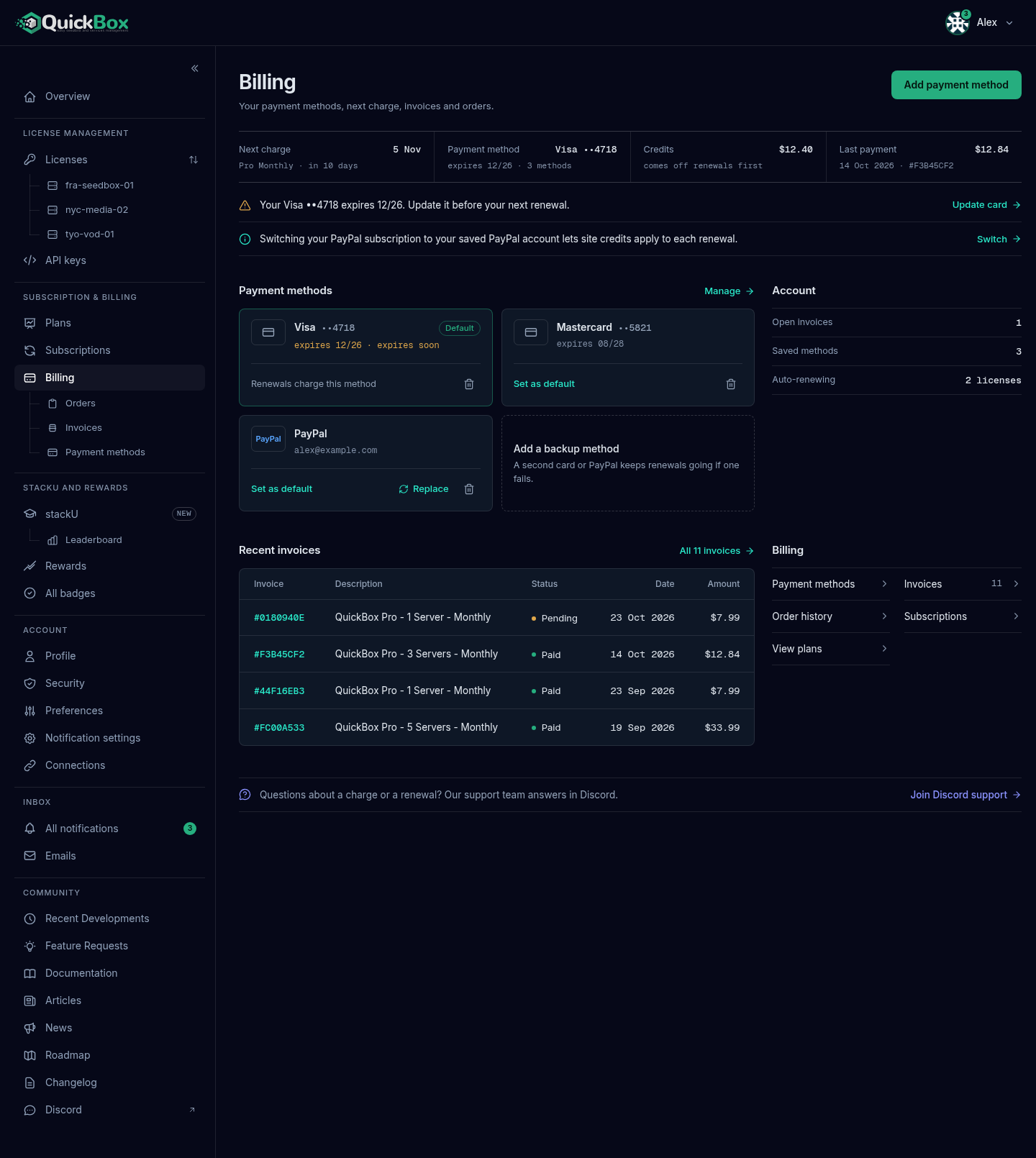Expand the View plans quick link chevron
Screen dimensions: 1036x1158
pyautogui.click(x=884, y=649)
